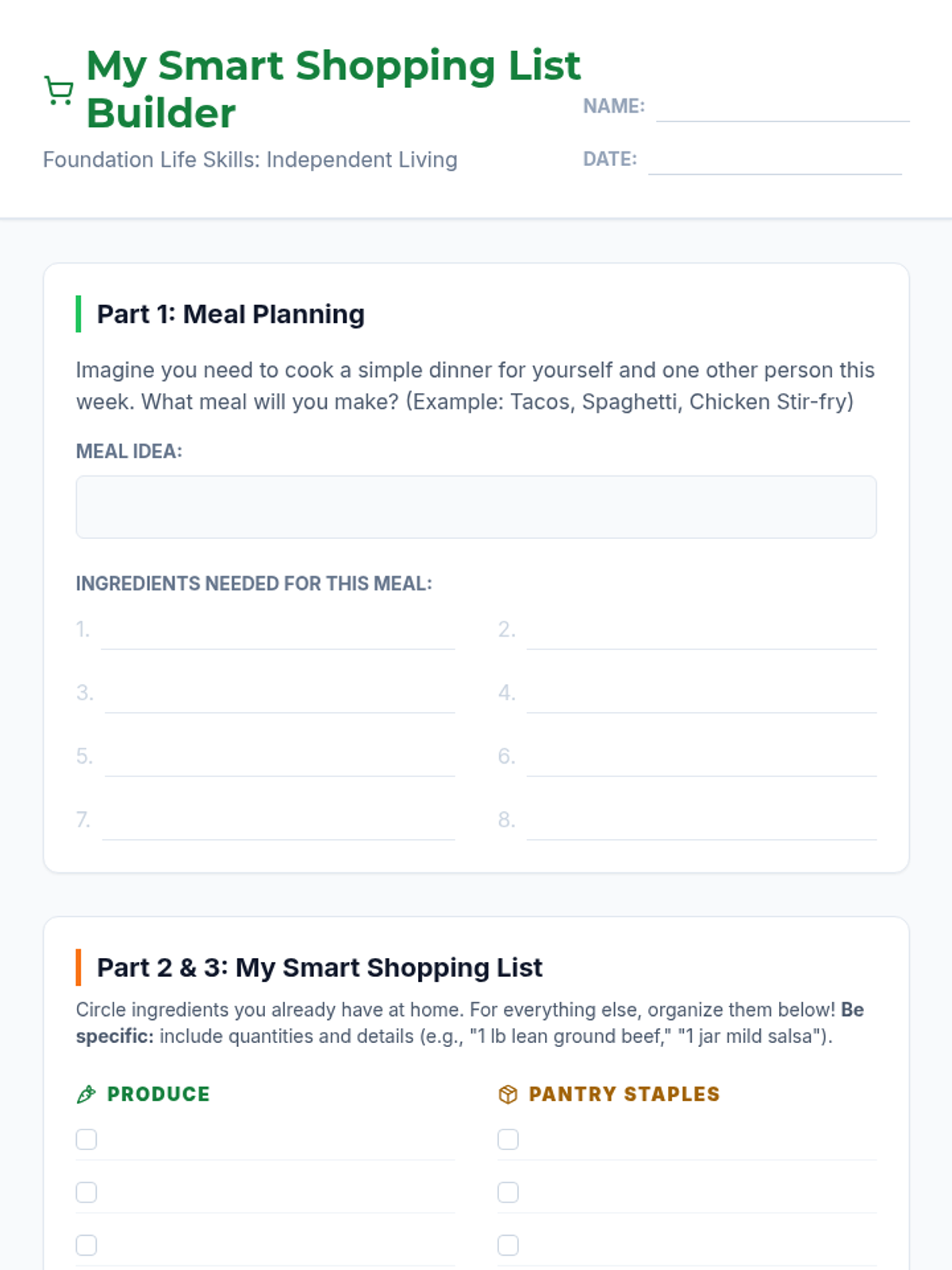Check the first PANTRY STAPLES checkbox

(508, 1139)
